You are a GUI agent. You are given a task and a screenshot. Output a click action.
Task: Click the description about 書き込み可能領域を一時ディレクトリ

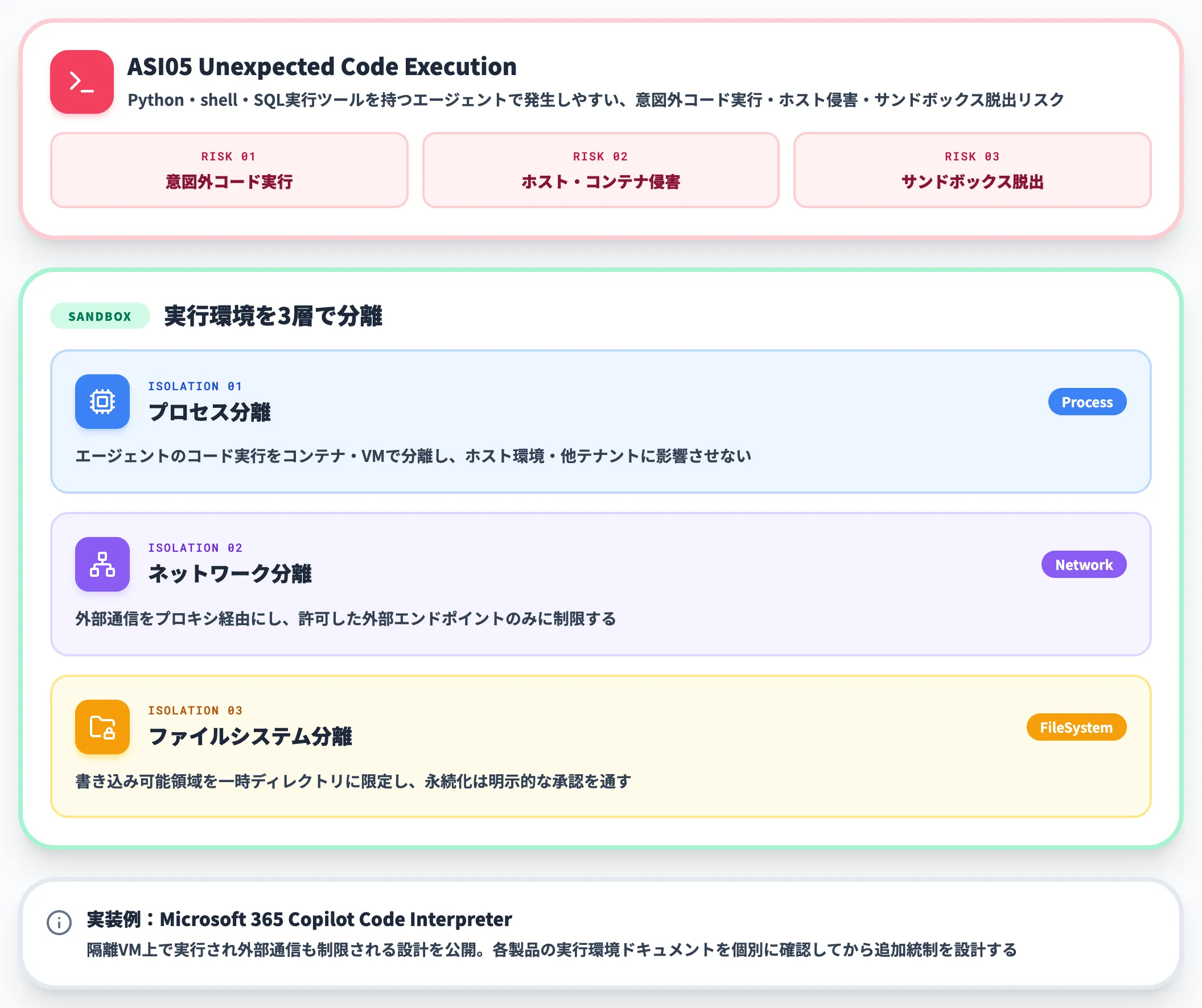353,781
